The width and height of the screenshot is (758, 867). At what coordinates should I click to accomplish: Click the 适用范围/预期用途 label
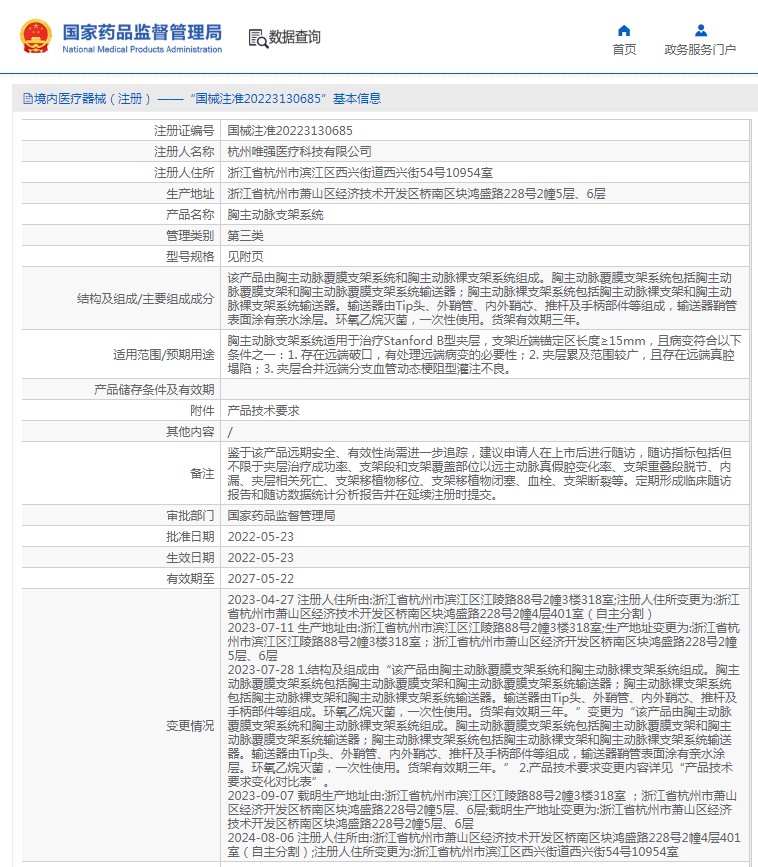tap(164, 355)
